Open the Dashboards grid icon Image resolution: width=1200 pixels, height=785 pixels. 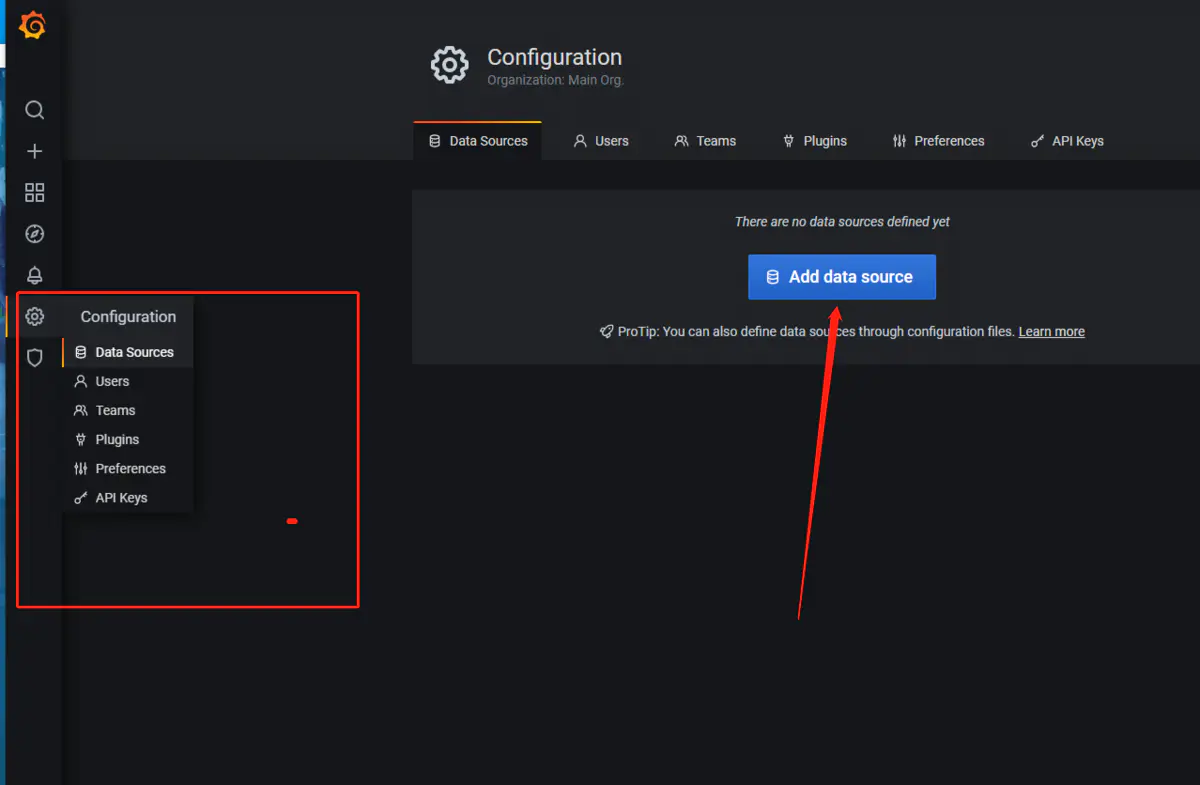pos(34,192)
